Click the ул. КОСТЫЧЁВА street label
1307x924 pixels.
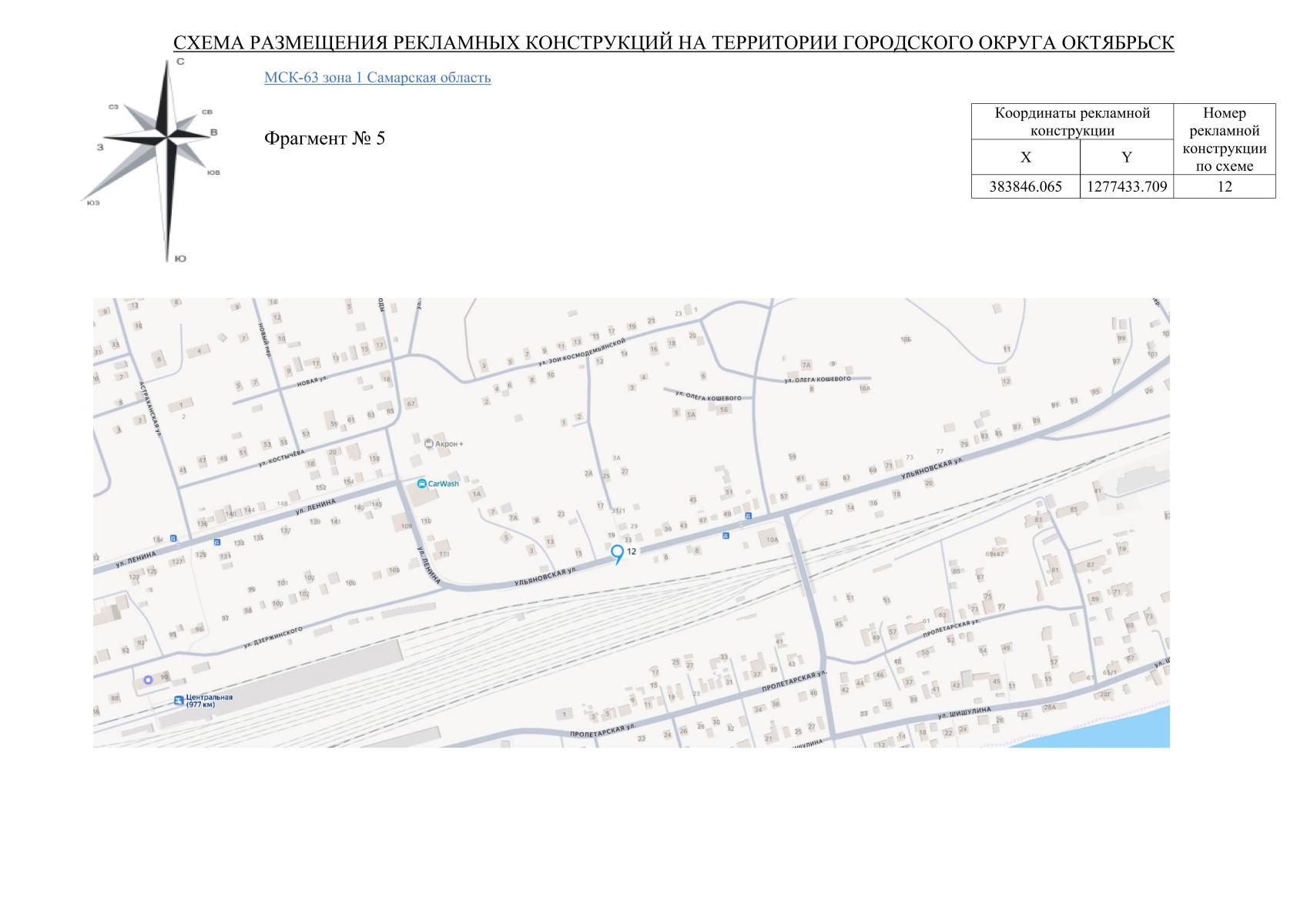282,458
